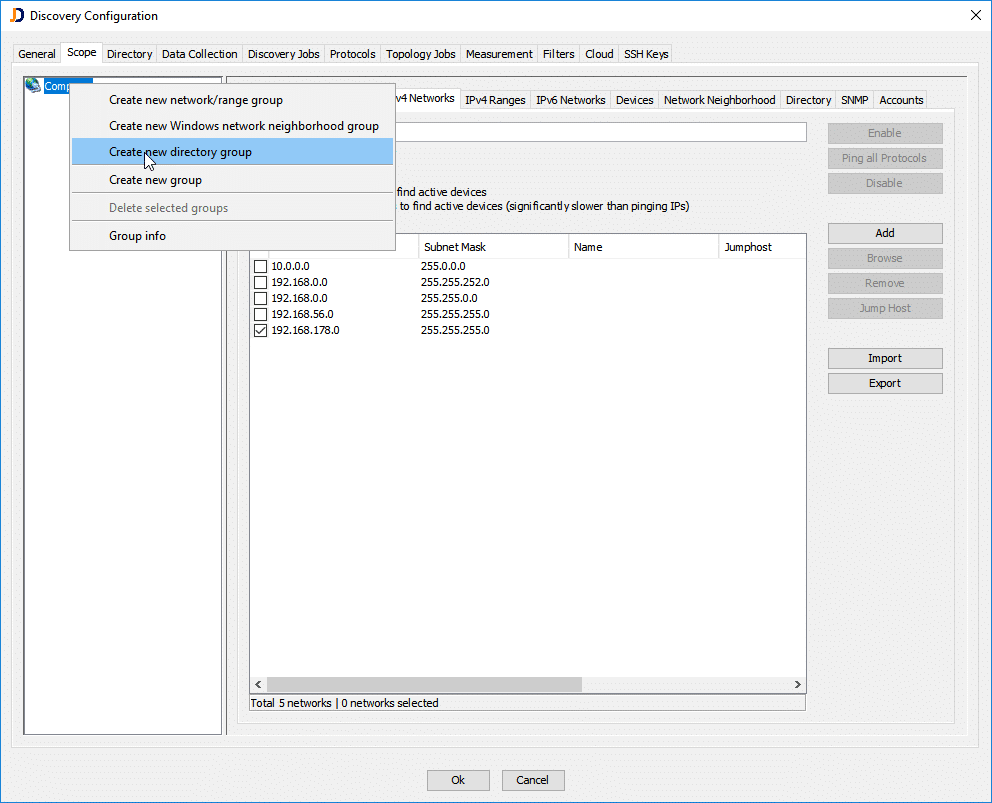This screenshot has width=992, height=803.
Task: Click the Add button
Action: pyautogui.click(x=884, y=232)
